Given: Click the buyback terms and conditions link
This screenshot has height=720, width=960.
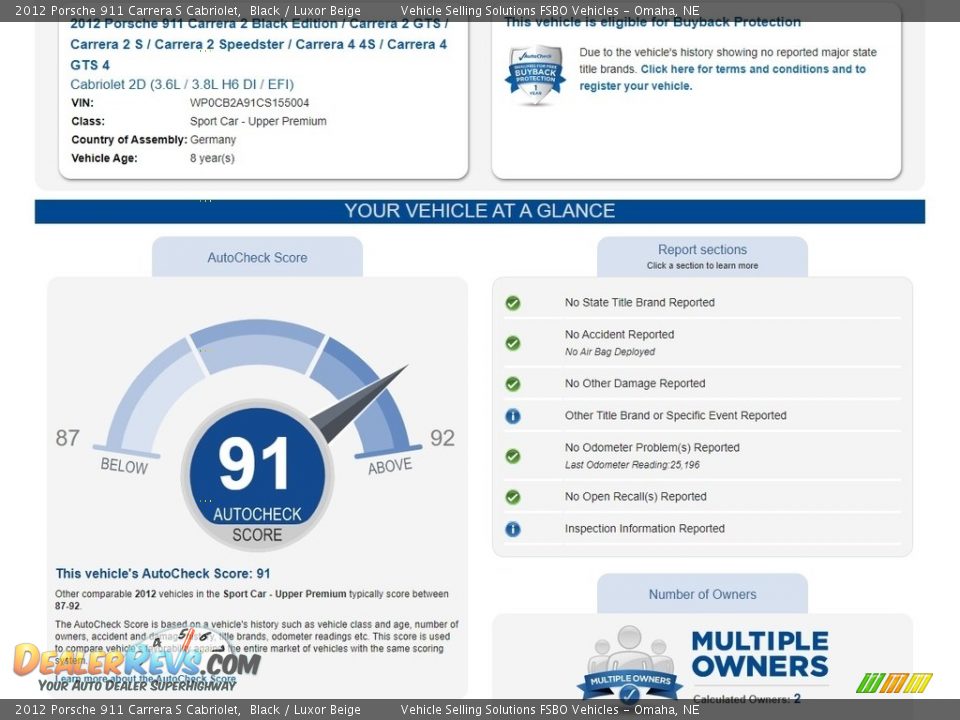Looking at the screenshot, I should pyautogui.click(x=722, y=77).
